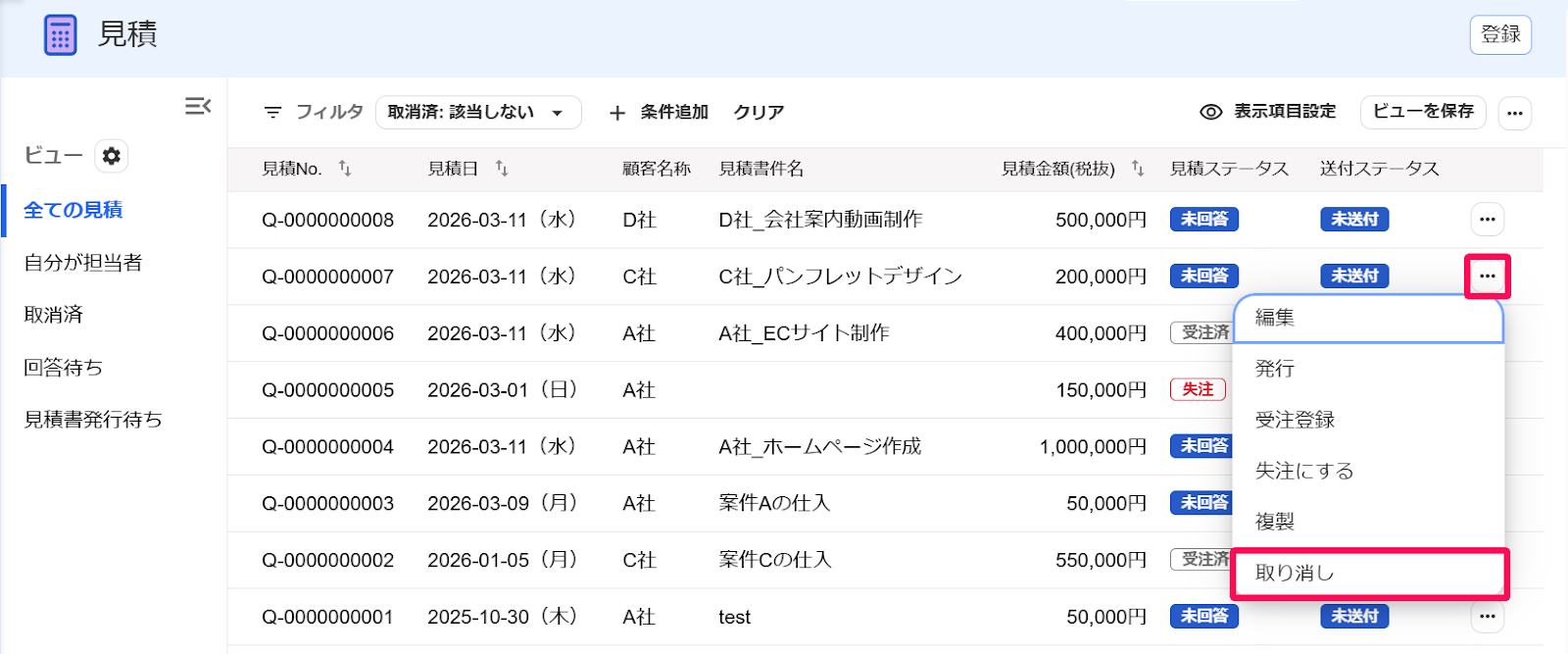Click 案件Cの仕入 subject
The width and height of the screenshot is (1568, 654).
(x=774, y=561)
